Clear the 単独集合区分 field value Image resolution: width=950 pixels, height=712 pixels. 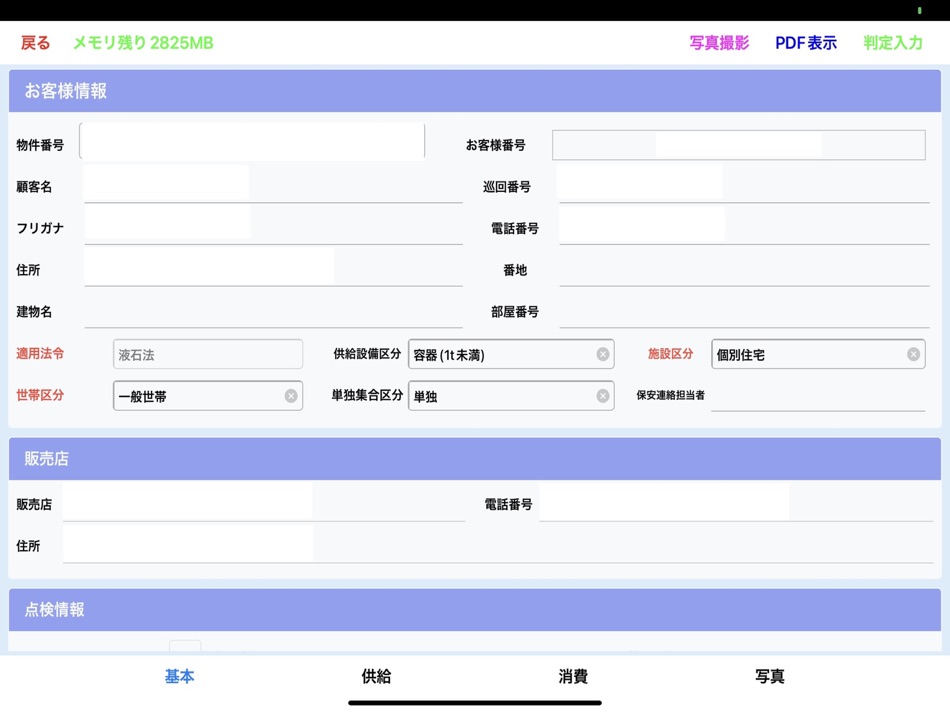[x=603, y=396]
